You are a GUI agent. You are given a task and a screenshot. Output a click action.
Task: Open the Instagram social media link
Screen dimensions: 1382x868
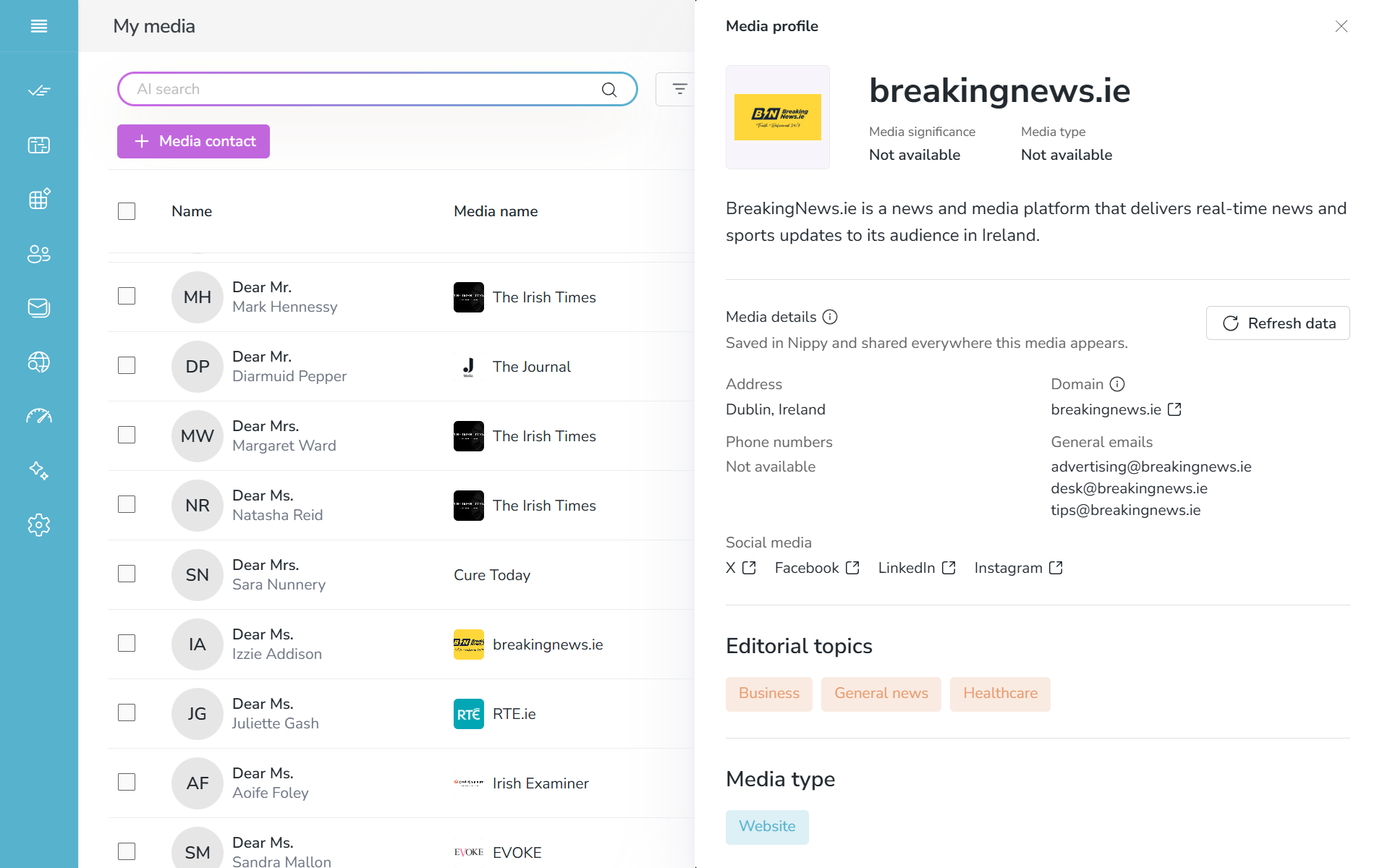click(x=1018, y=568)
